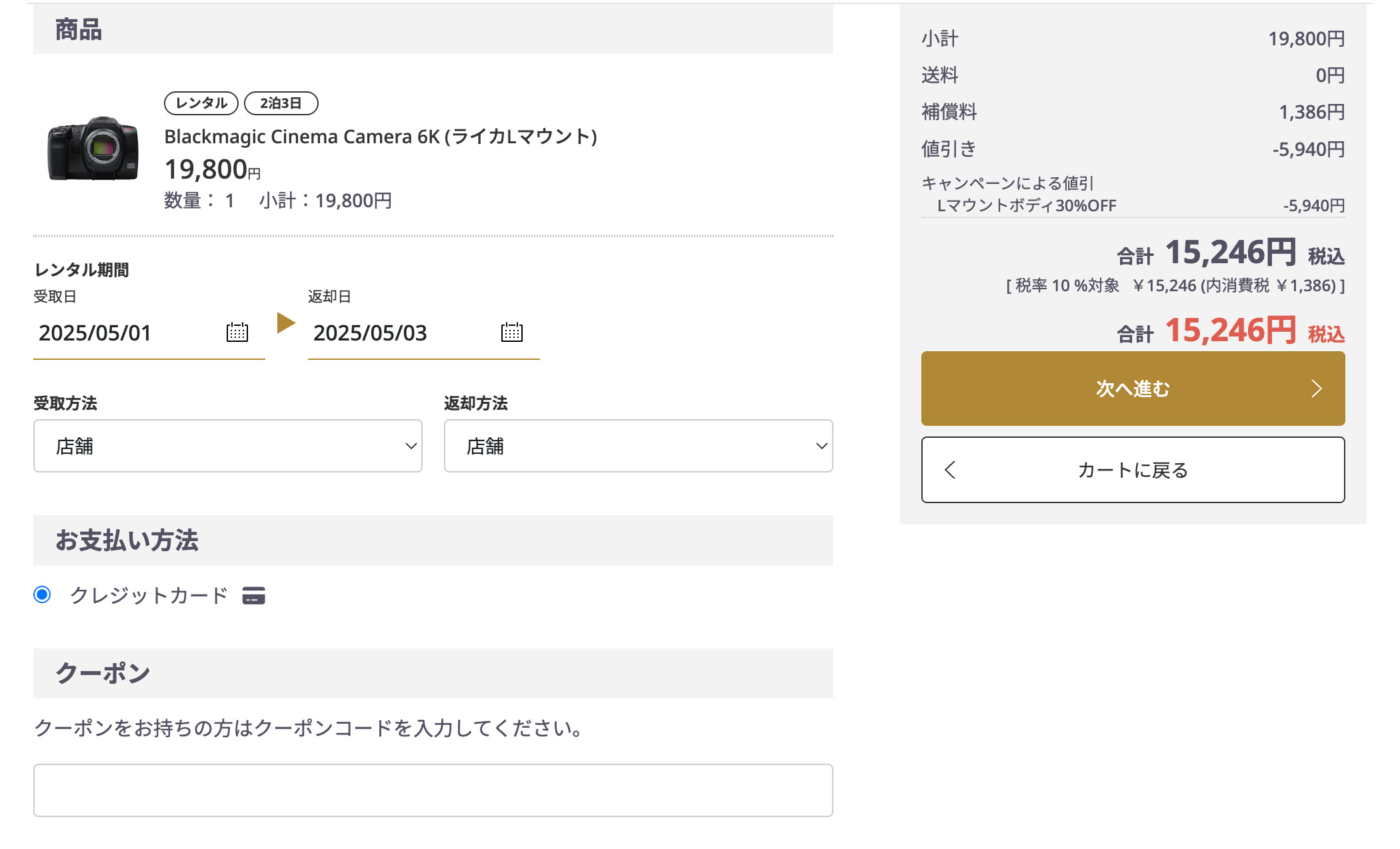The height and width of the screenshot is (849, 1400).
Task: Click the return date field 2025/05/03
Action: click(400, 333)
